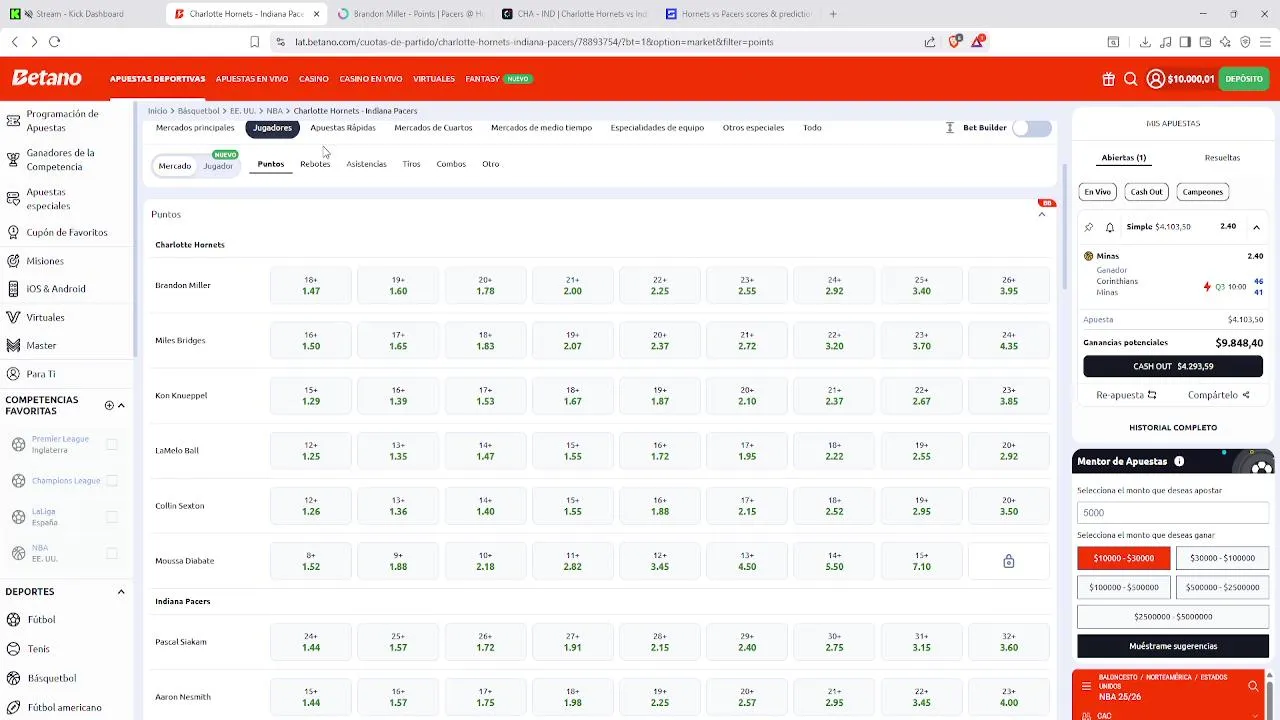Collapse the Simple bet details chevron
This screenshot has width=1280, height=720.
tap(1256, 227)
